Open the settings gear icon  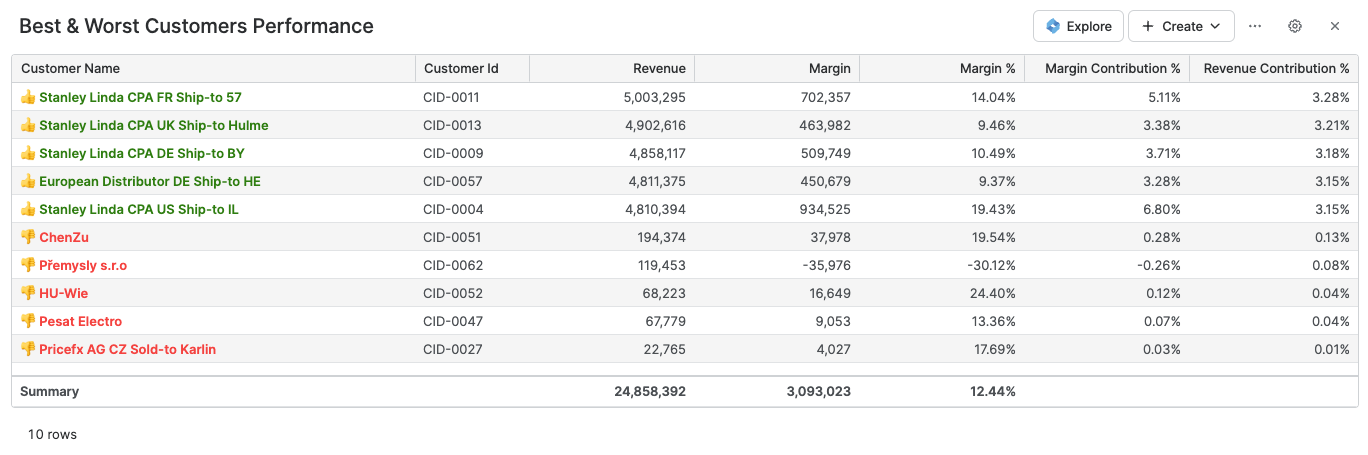click(1295, 26)
